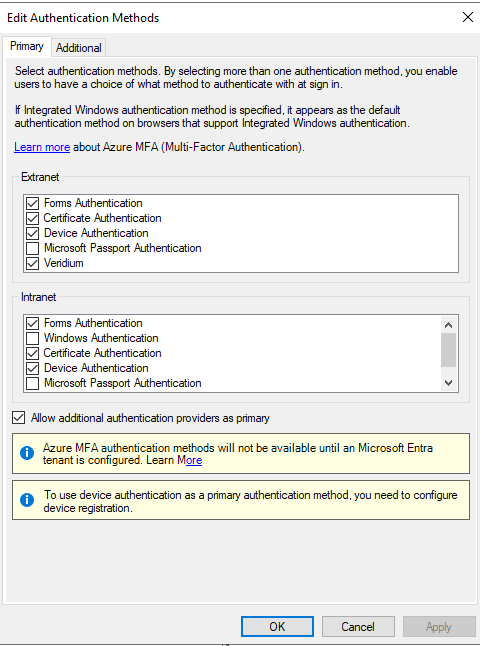Switch to the Additional tab
The height and width of the screenshot is (646, 480).
coord(79,48)
